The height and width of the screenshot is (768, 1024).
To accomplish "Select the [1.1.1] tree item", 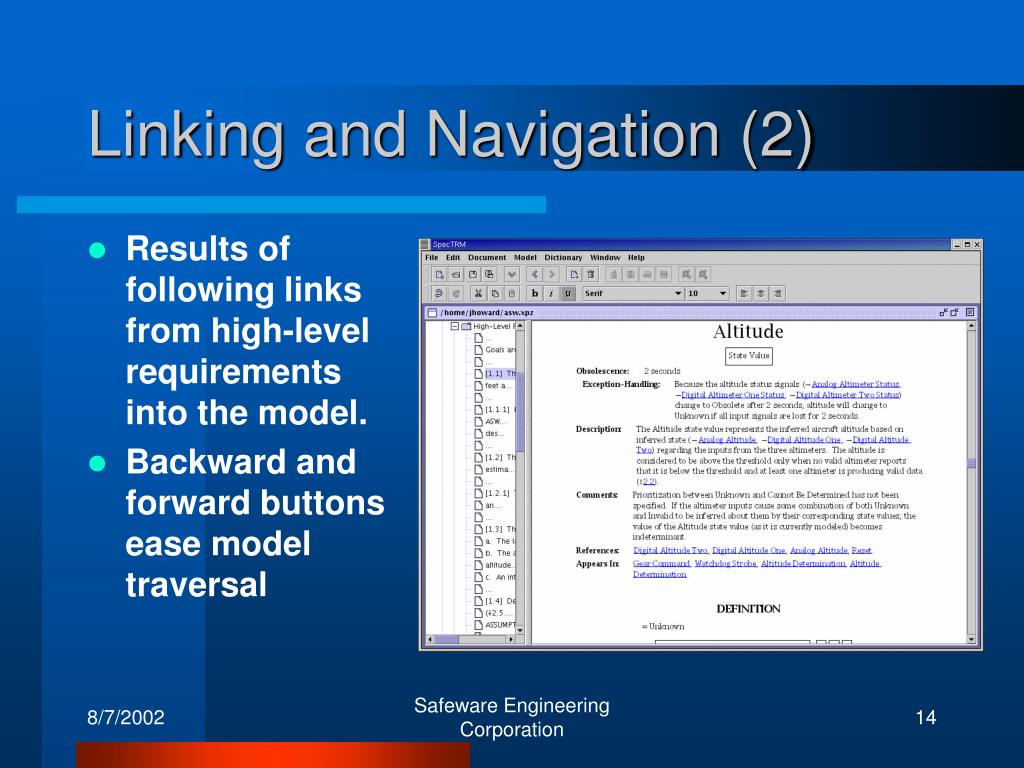I will 500,409.
